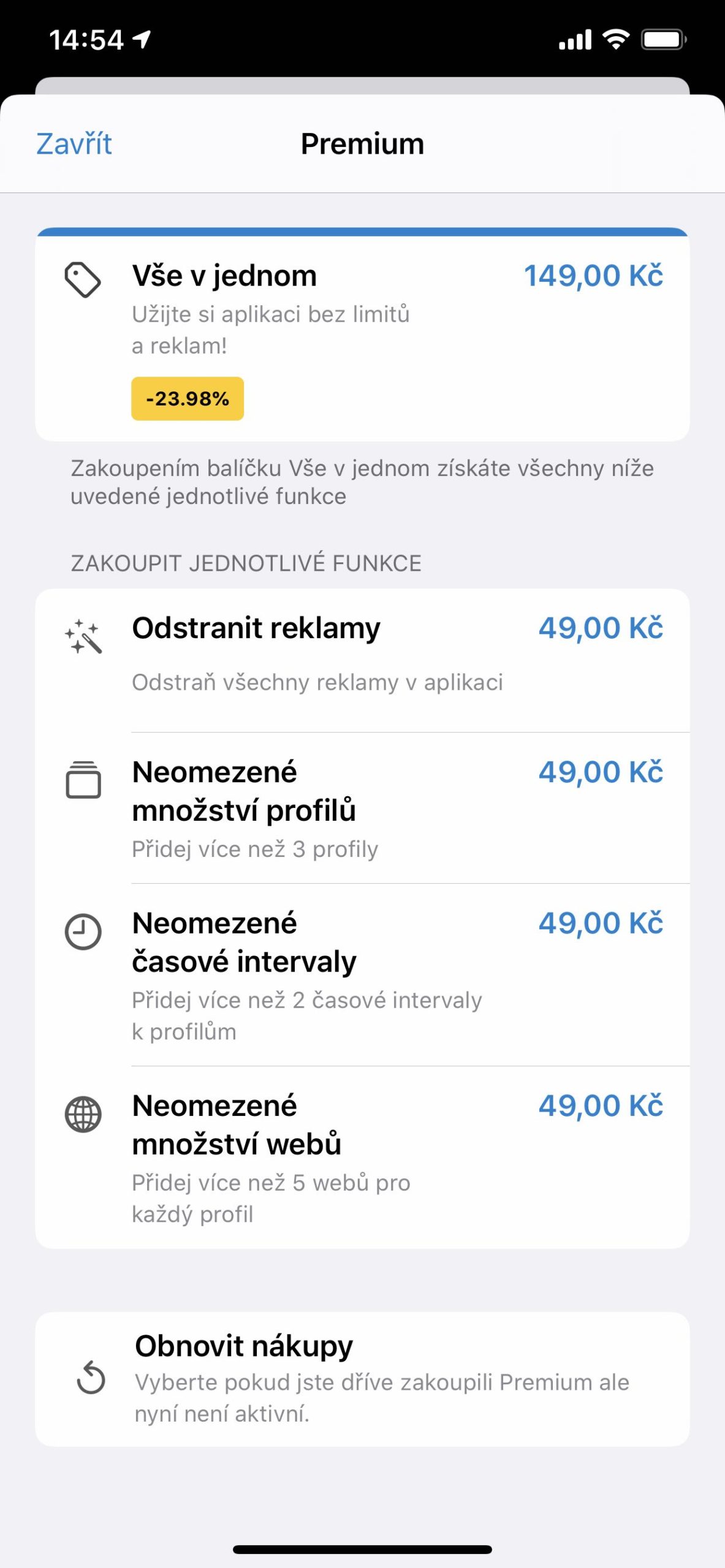Viewport: 725px width, 1568px height.
Task: Tap the Wi-Fi icon in status bar
Action: tap(616, 40)
